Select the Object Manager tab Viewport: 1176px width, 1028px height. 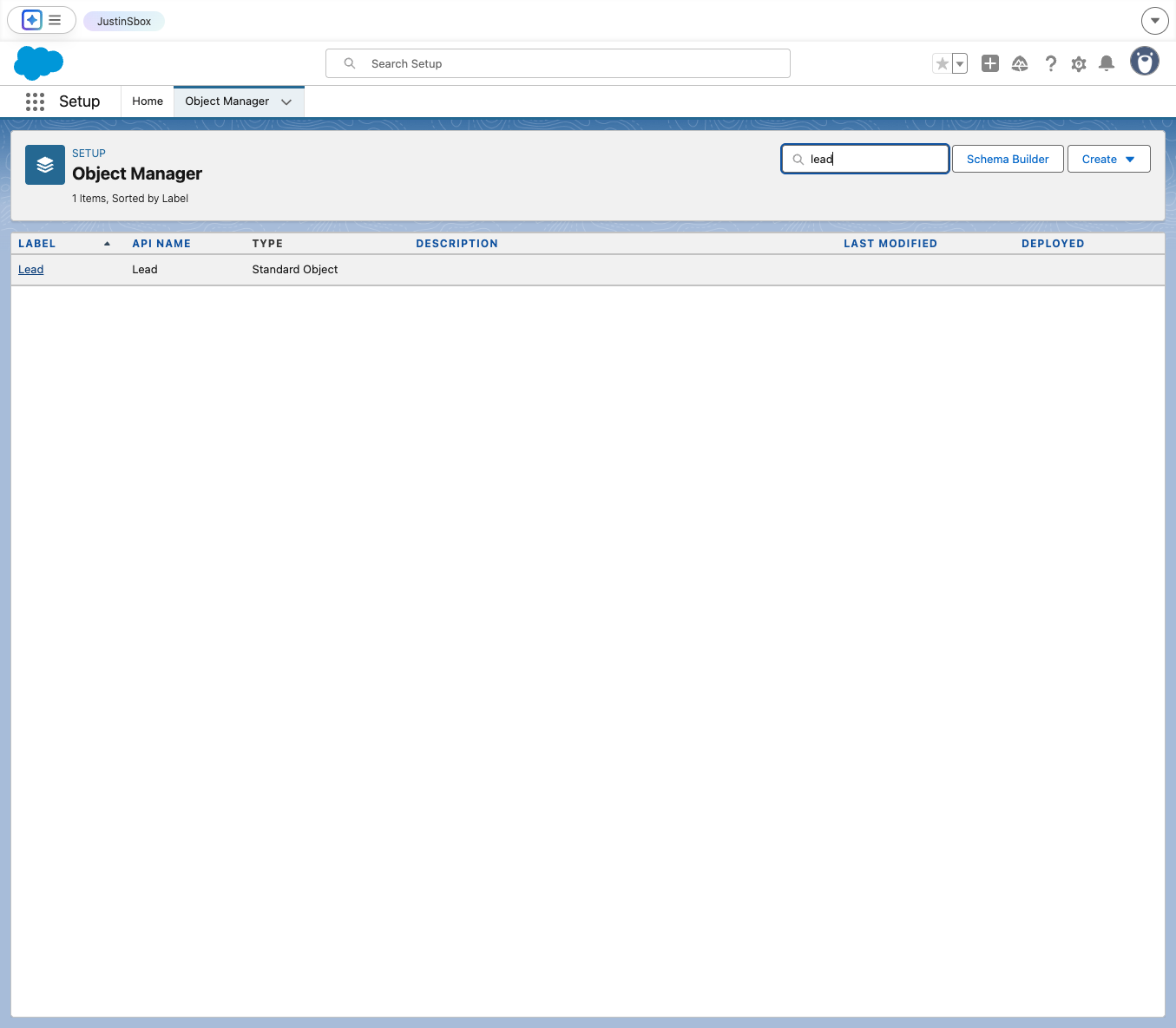[227, 101]
